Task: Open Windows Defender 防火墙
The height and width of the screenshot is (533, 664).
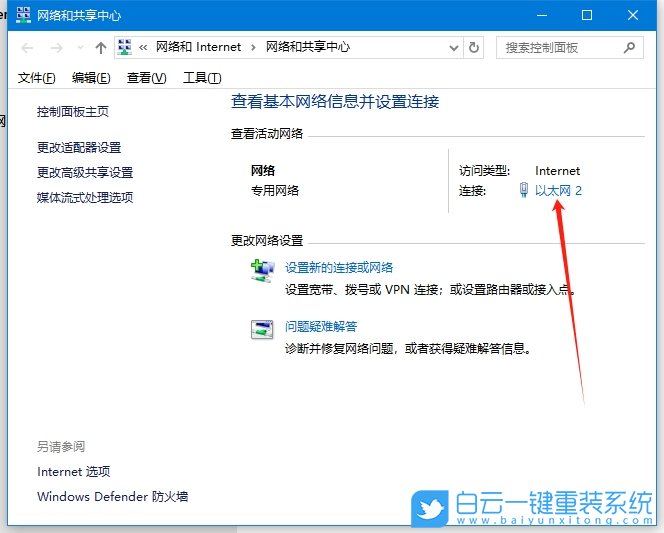Action: pyautogui.click(x=113, y=497)
